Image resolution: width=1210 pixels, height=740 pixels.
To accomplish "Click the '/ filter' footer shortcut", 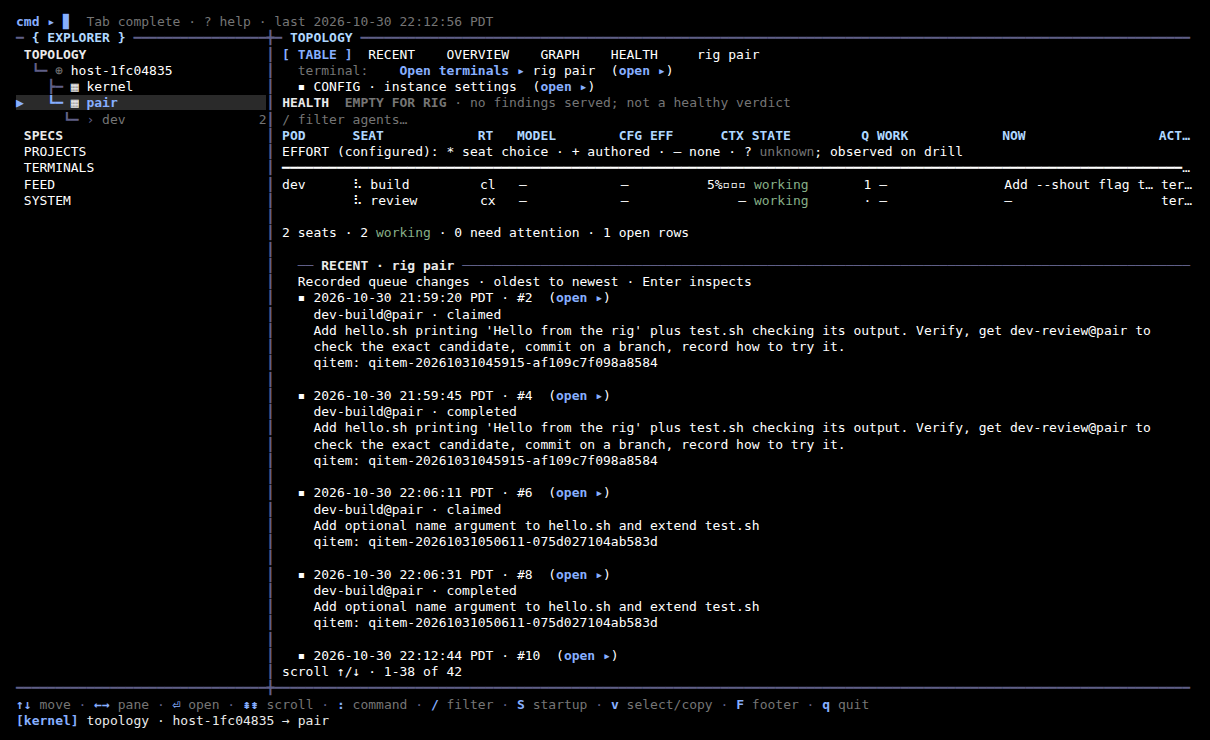I will [x=462, y=705].
